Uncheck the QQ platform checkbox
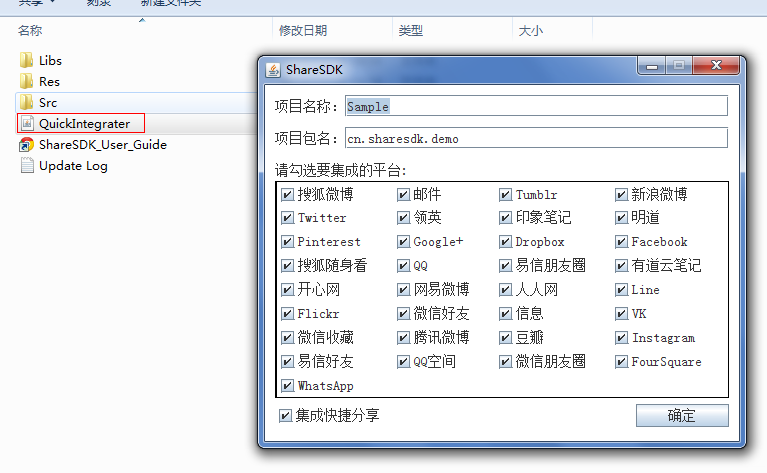767x473 pixels. [403, 266]
